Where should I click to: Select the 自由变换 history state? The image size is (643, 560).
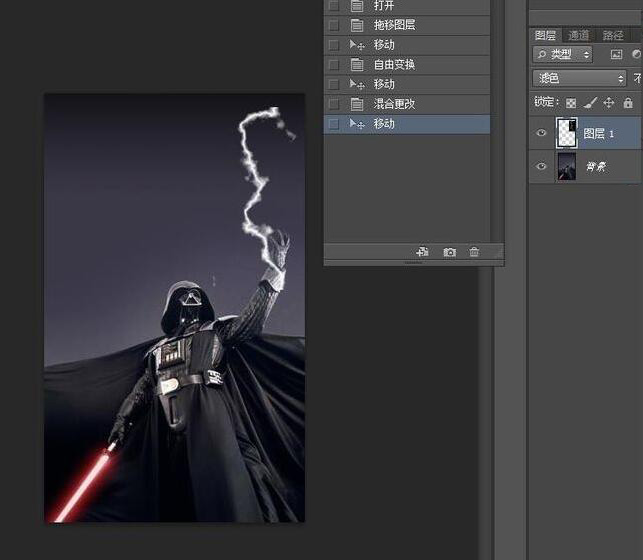pyautogui.click(x=407, y=65)
